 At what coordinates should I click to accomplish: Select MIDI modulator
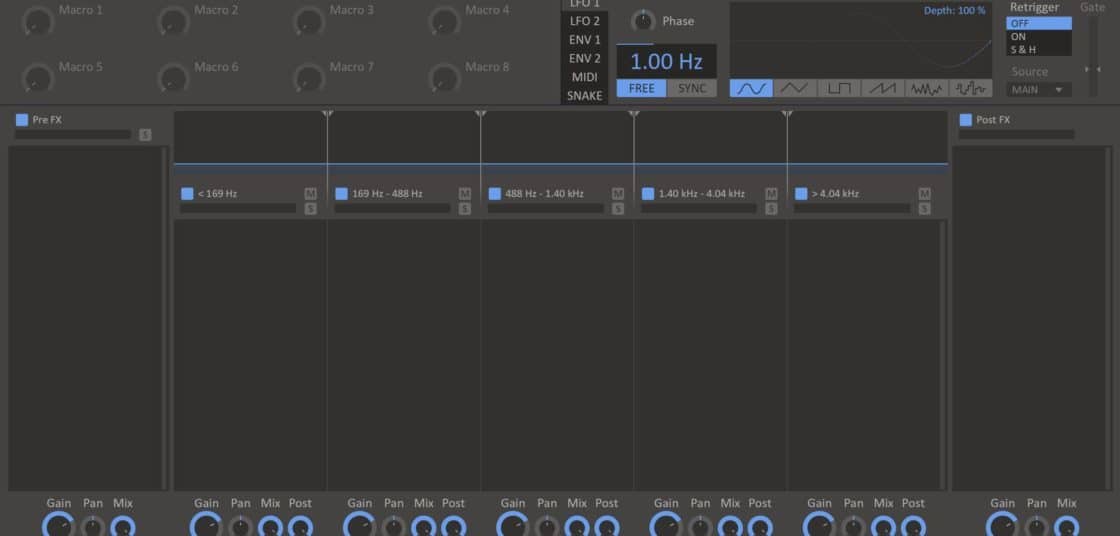584,76
